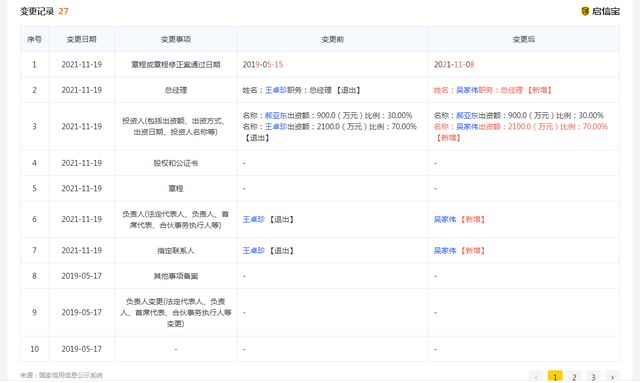This screenshot has height=383, width=640.
Task: Click the record count 27
Action: 63,11
